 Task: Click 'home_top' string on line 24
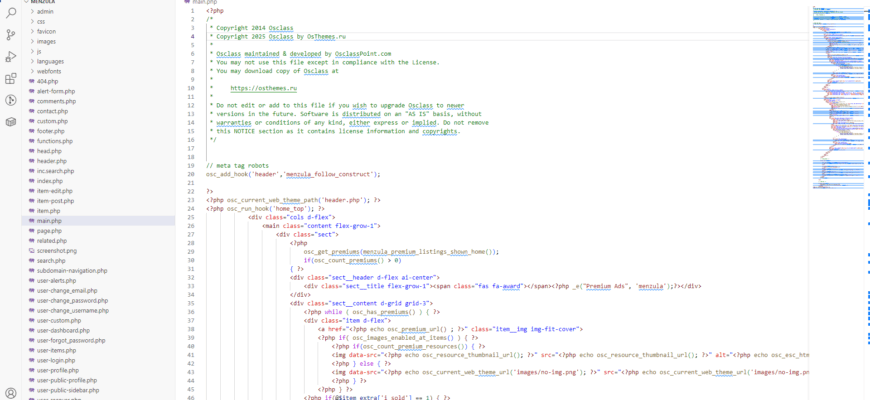point(289,209)
